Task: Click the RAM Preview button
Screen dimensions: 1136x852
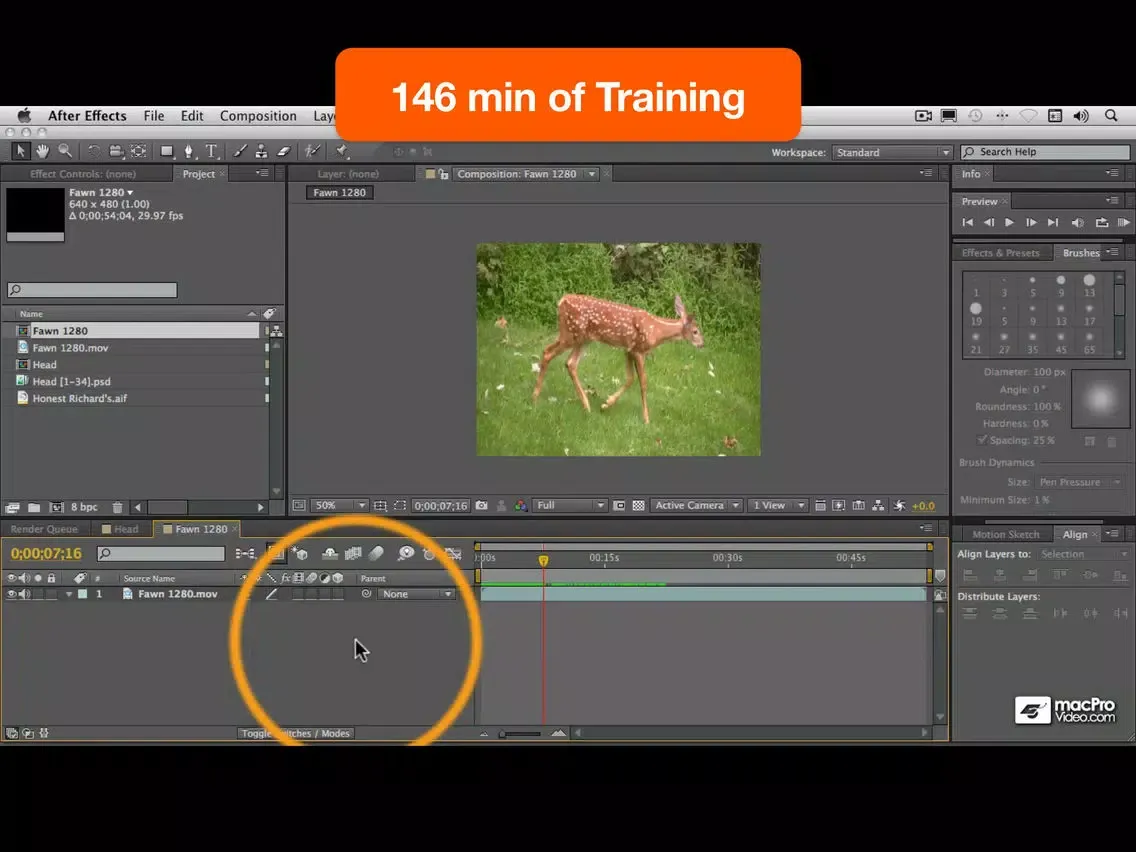Action: (1124, 222)
